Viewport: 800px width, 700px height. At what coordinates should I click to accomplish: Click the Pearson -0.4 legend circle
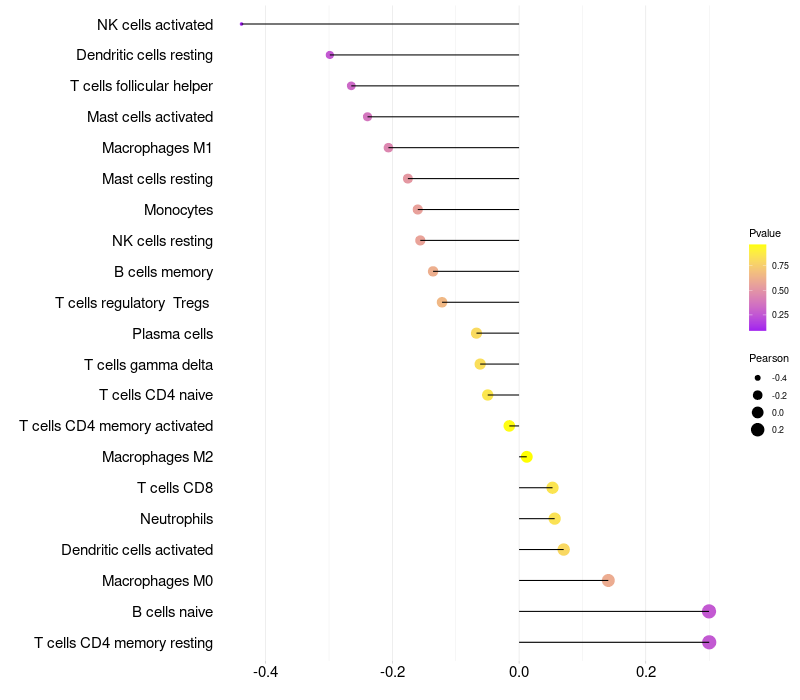click(758, 378)
